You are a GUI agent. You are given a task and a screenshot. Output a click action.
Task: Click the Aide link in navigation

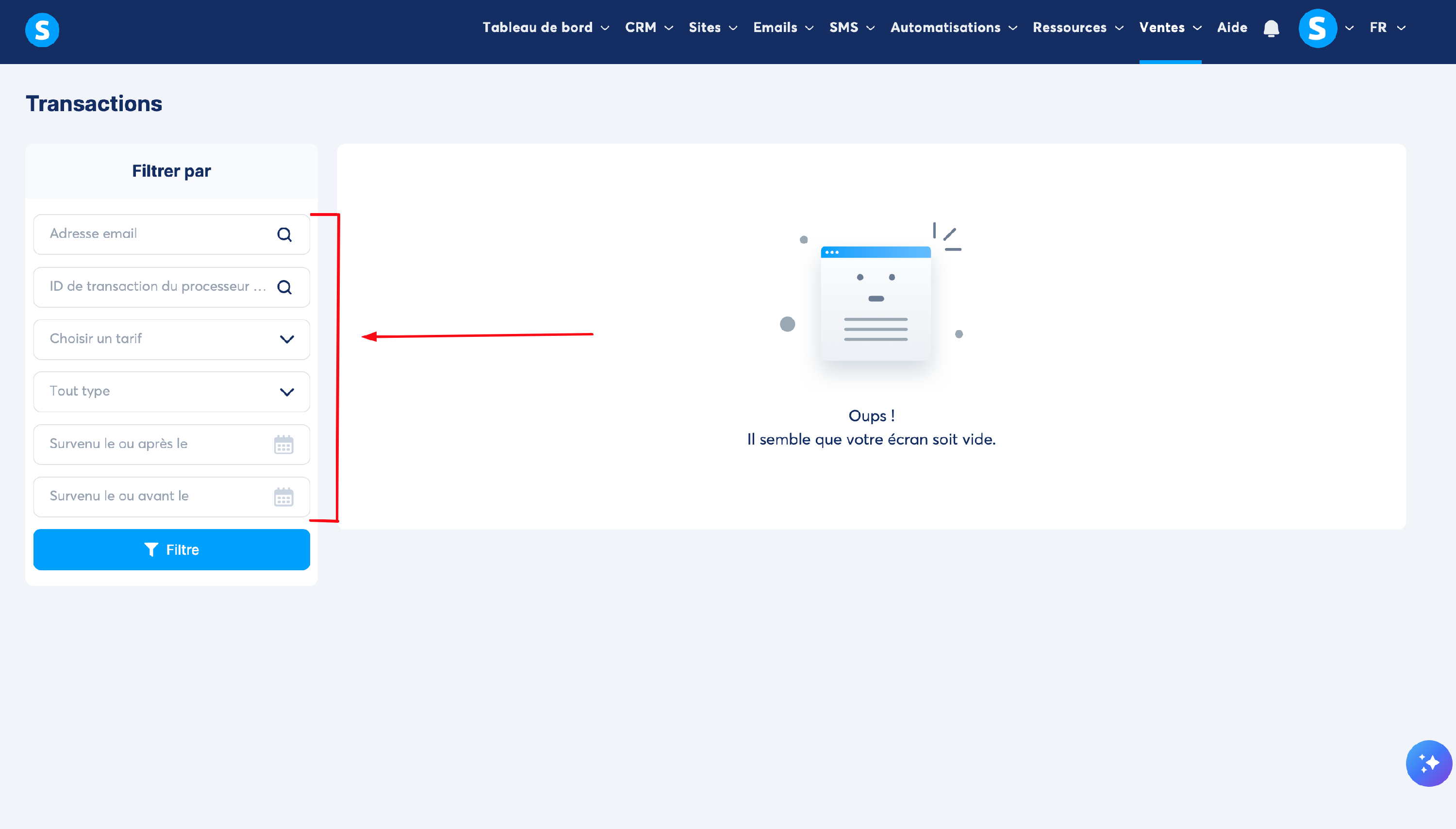(x=1232, y=27)
